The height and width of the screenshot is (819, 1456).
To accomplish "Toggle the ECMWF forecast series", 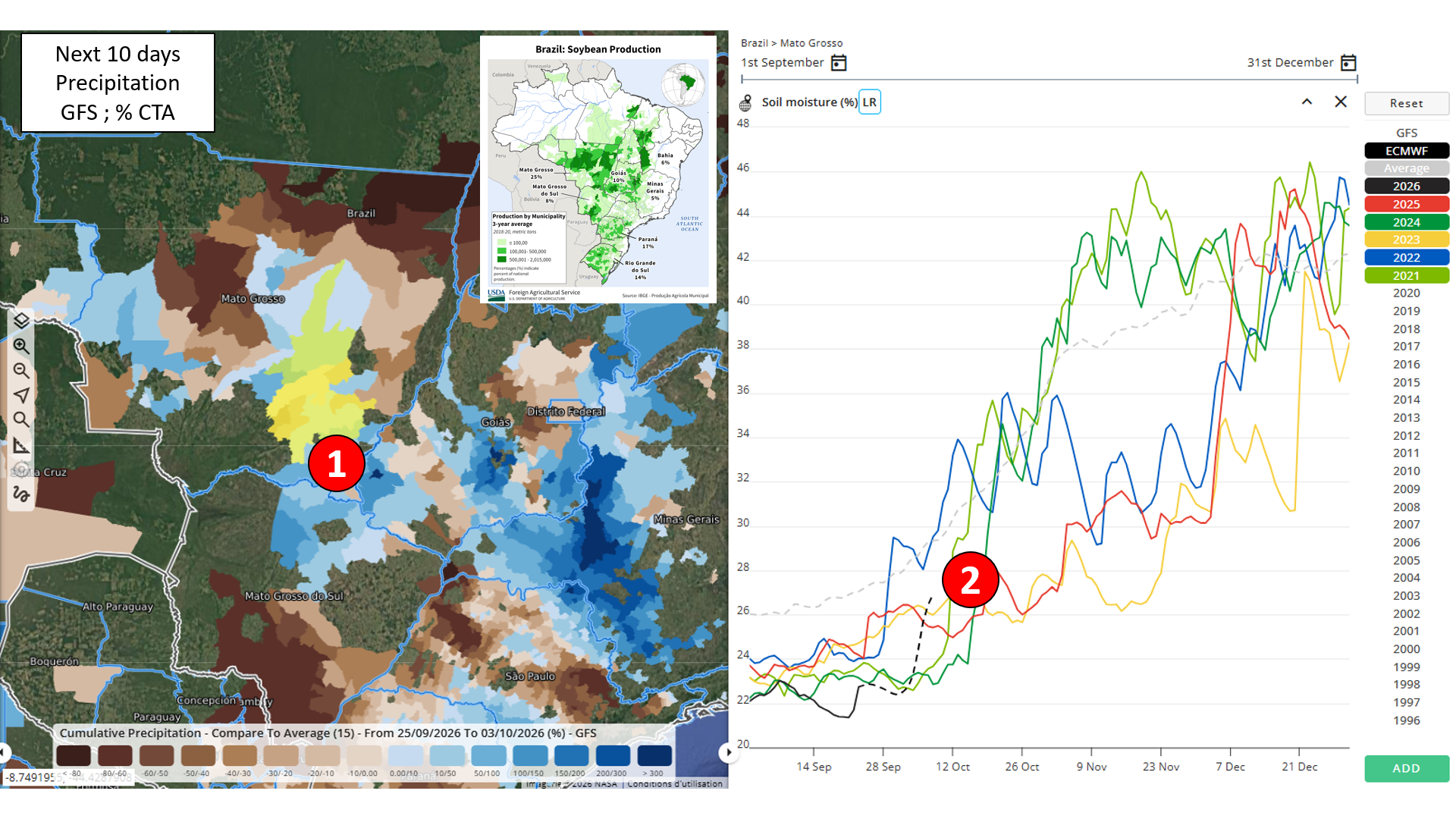I will pyautogui.click(x=1407, y=151).
